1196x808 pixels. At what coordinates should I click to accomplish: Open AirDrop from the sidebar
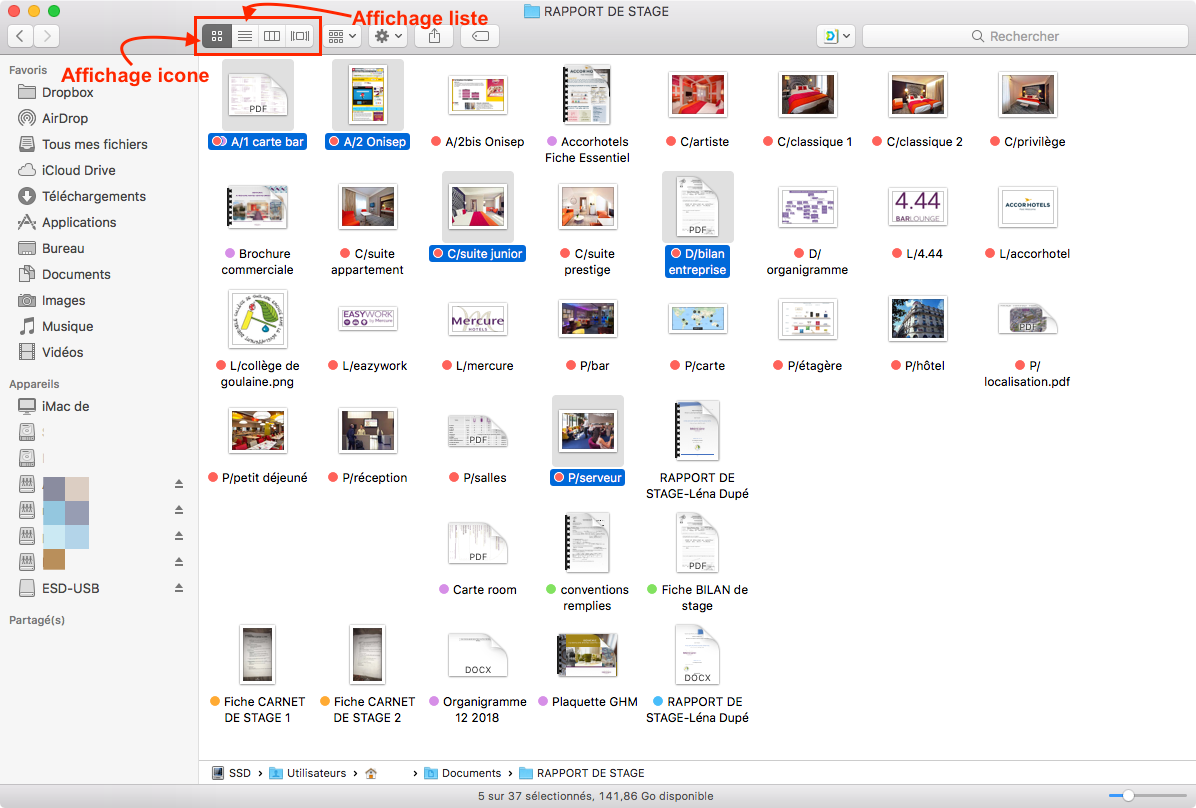pos(64,118)
